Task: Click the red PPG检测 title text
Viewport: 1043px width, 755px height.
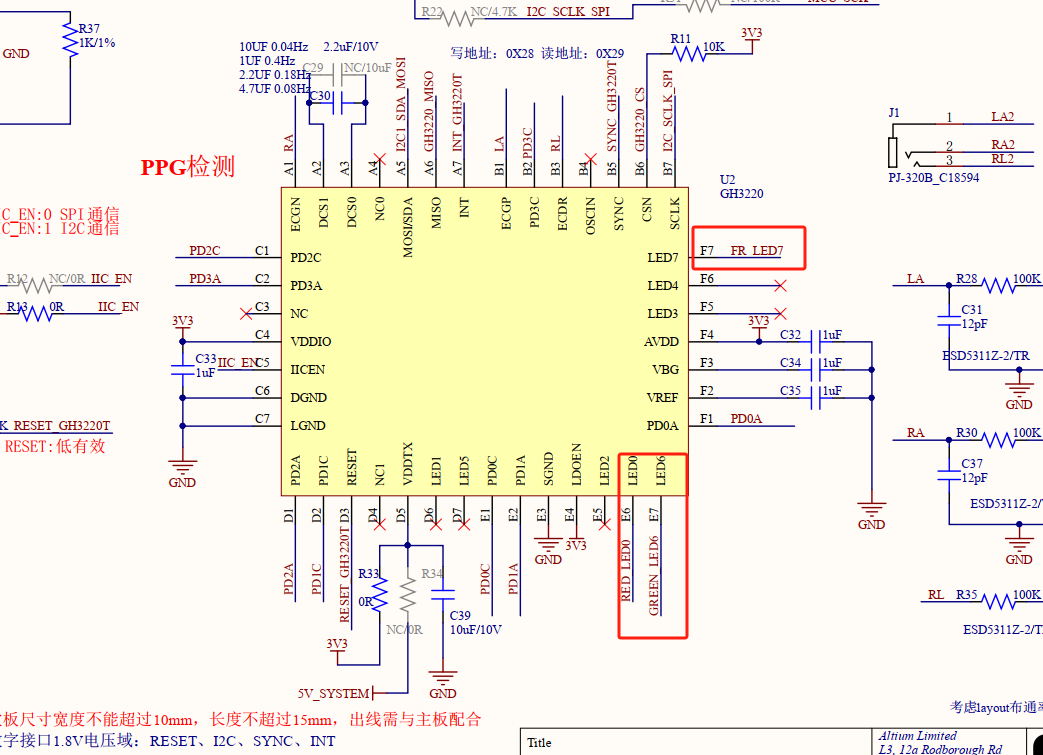Action: 187,167
